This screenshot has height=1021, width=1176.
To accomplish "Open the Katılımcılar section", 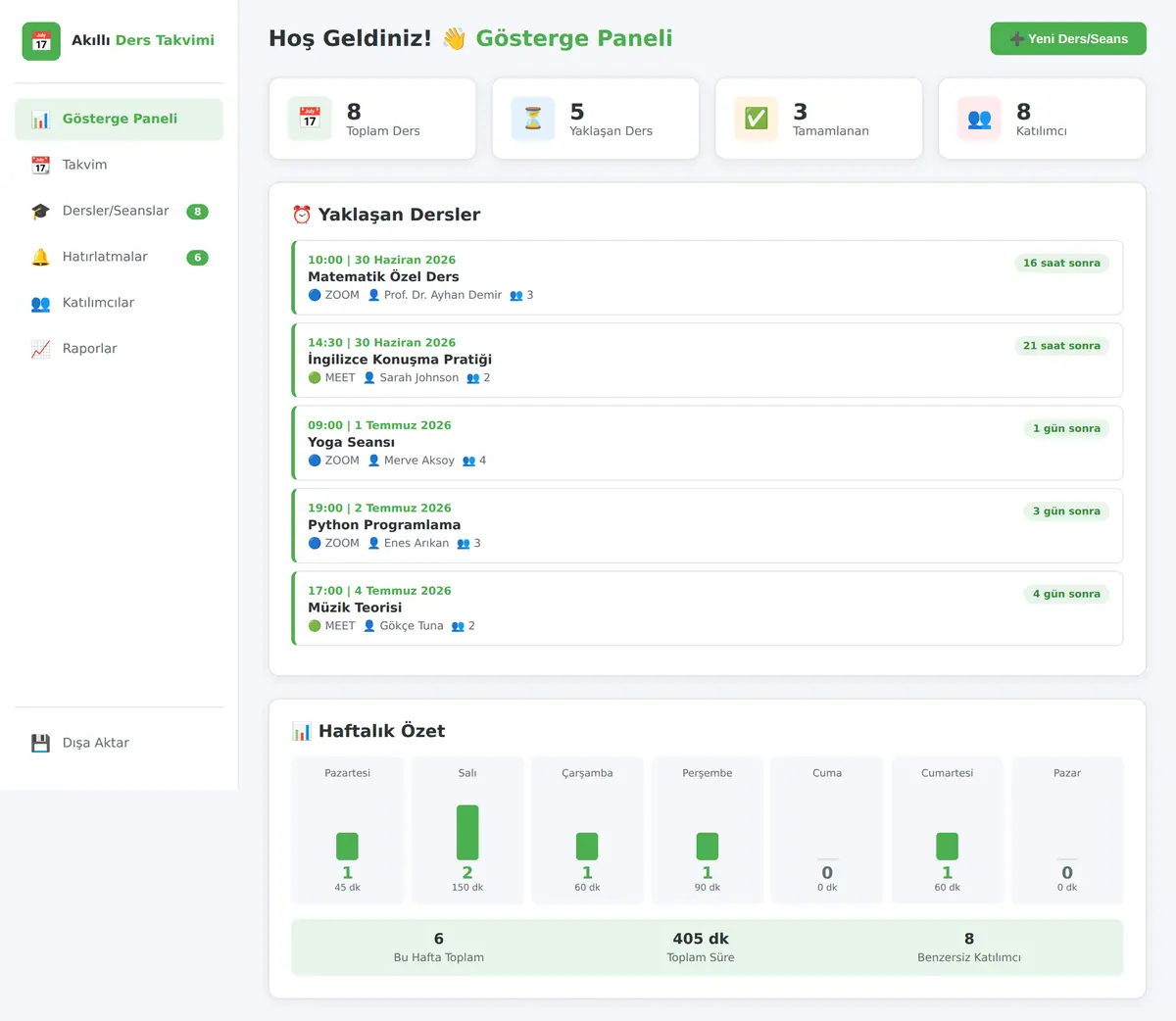I will coord(119,304).
